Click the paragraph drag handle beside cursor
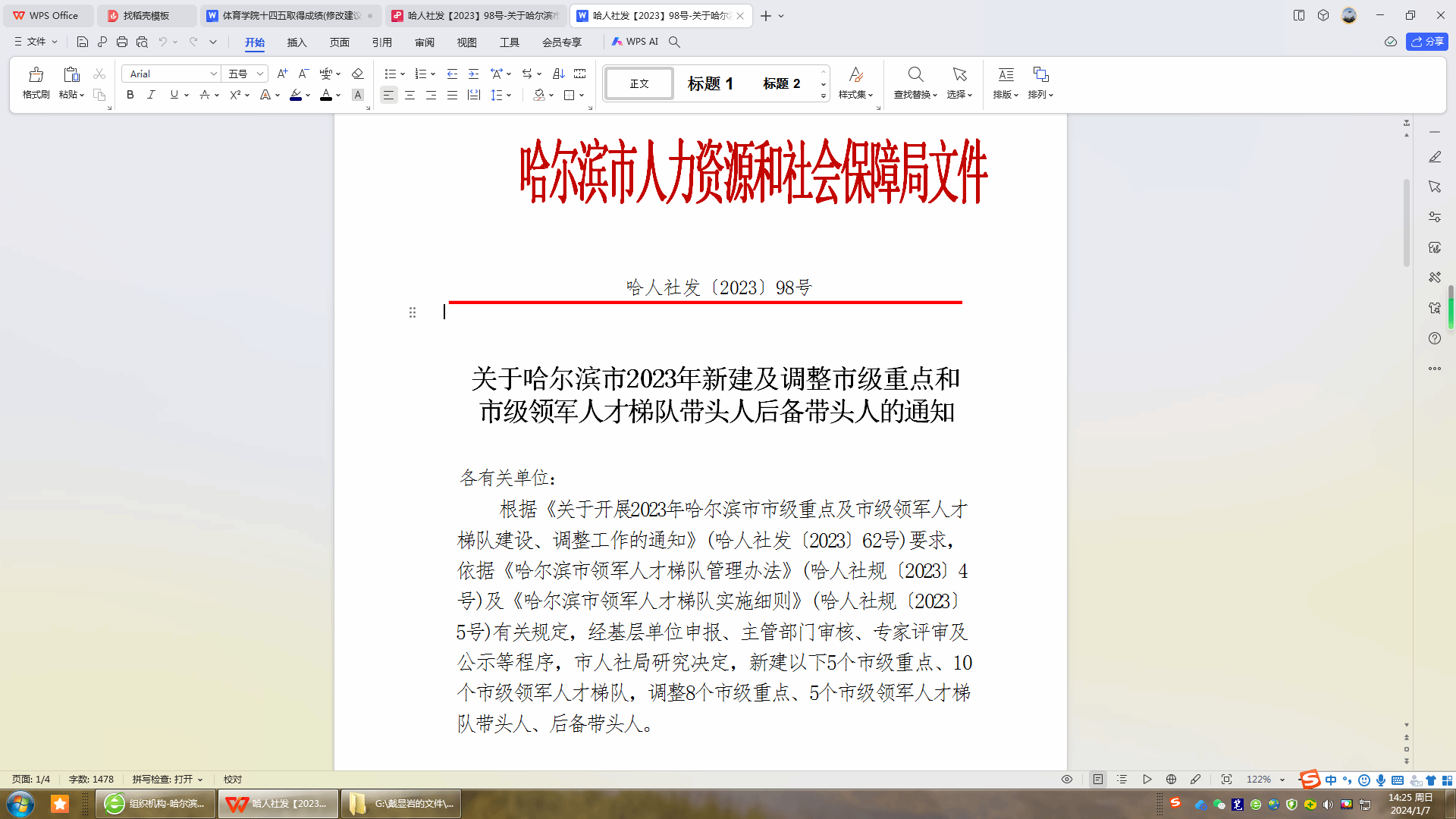Viewport: 1456px width, 819px height. point(413,312)
